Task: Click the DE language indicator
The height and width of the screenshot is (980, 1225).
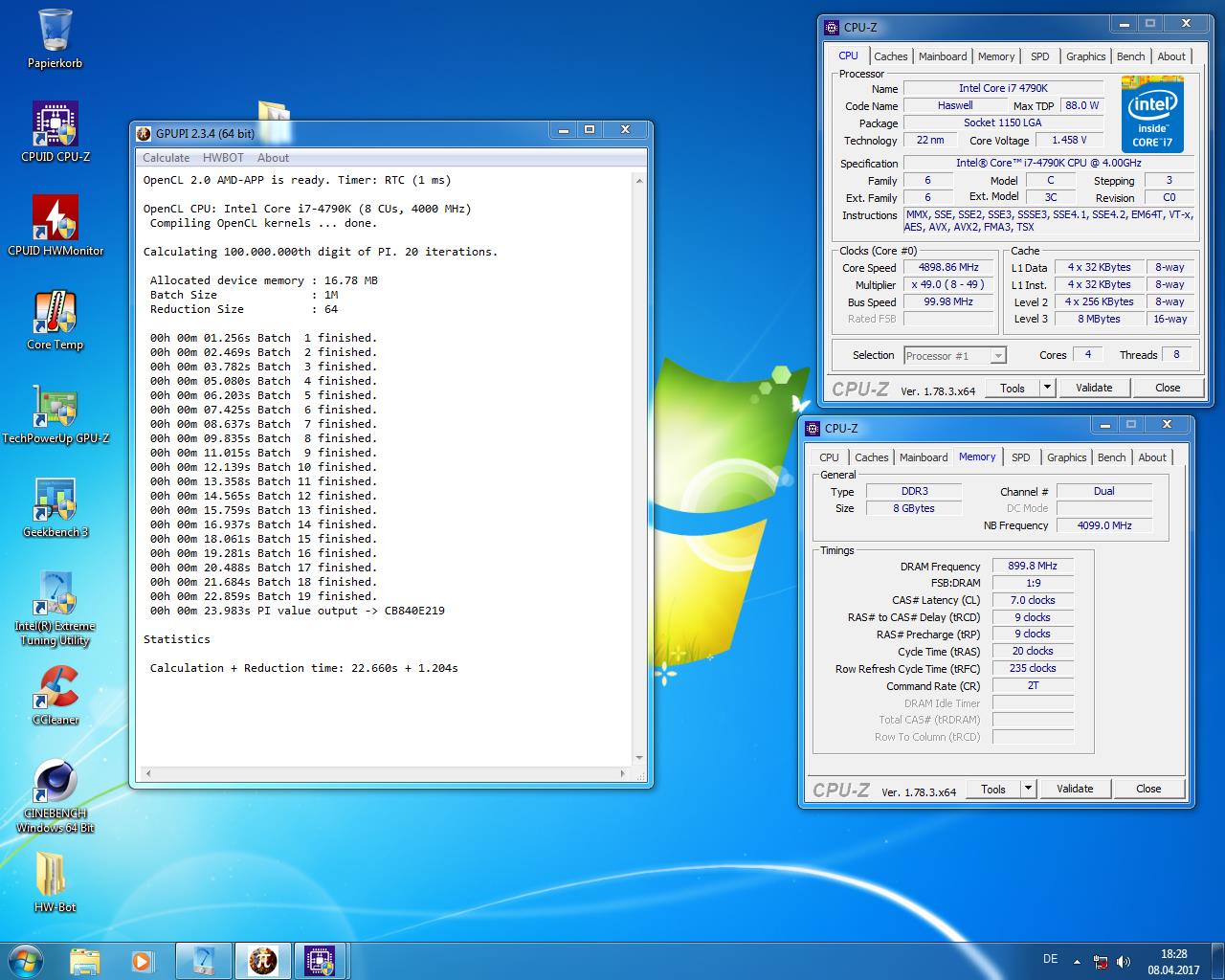Action: point(1050,959)
